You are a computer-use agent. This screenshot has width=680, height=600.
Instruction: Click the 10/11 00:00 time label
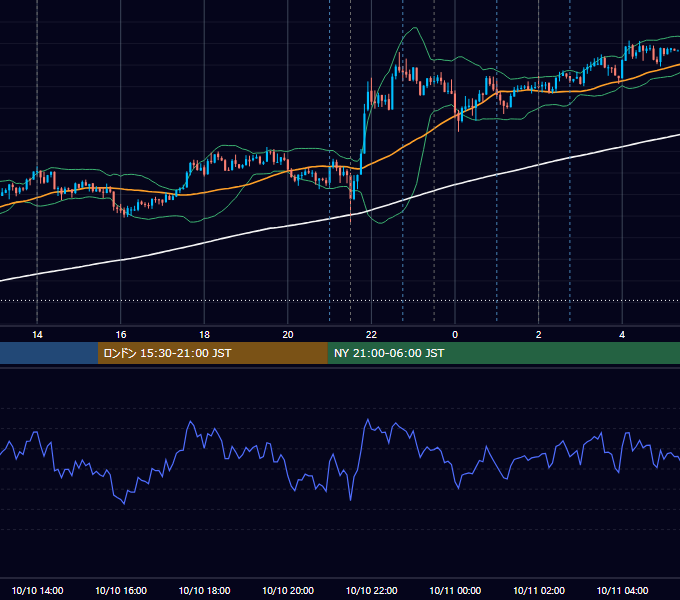pos(455,590)
